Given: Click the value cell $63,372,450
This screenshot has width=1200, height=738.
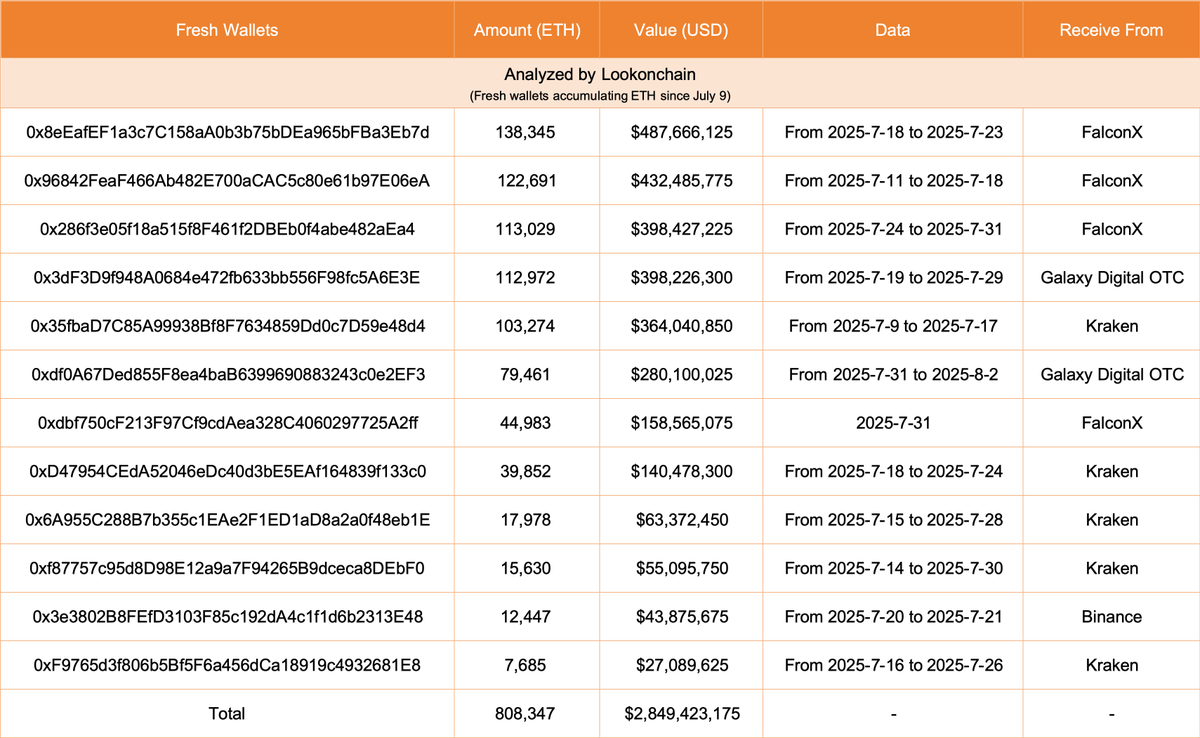Looking at the screenshot, I should (x=681, y=520).
